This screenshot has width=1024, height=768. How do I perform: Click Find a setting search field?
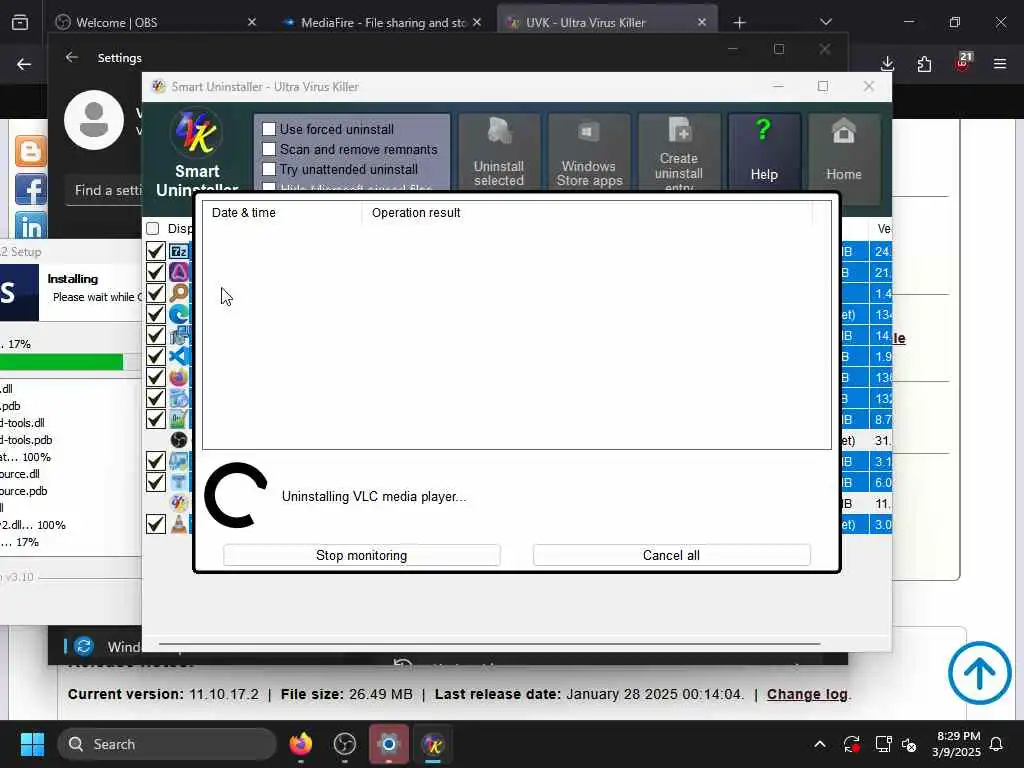point(104,190)
